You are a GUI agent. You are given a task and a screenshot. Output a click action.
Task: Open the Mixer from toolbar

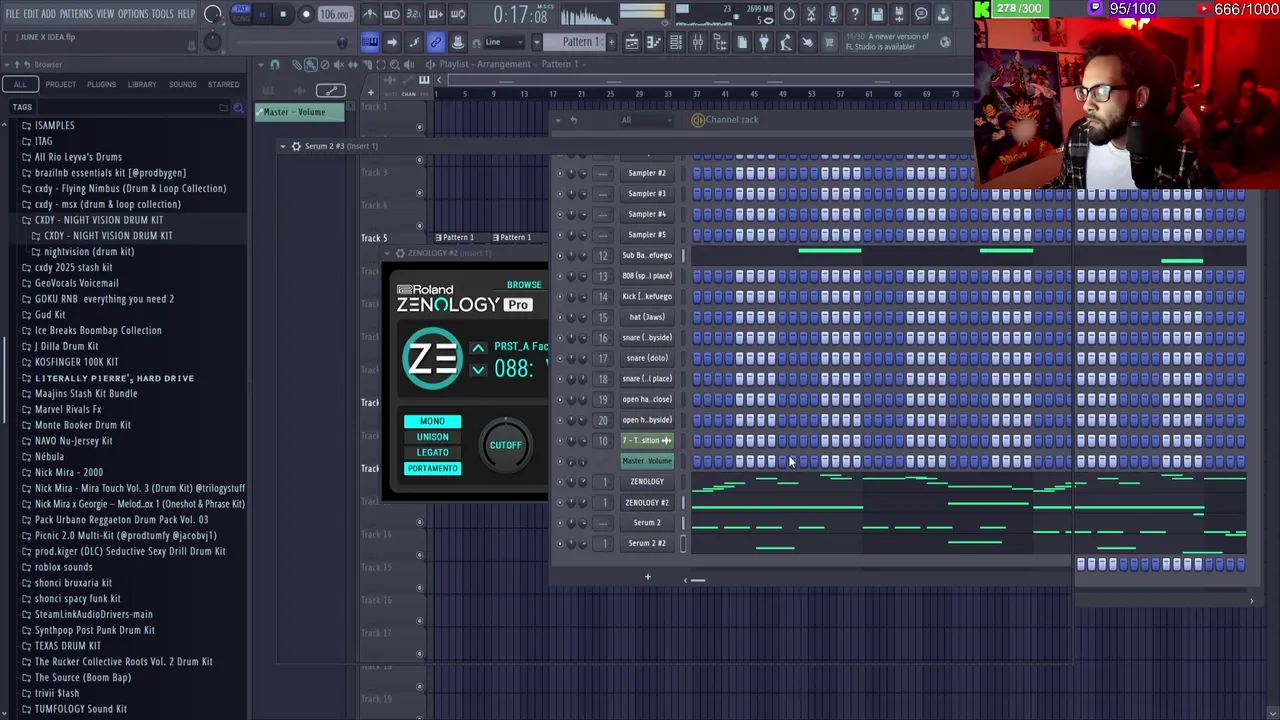pos(698,42)
